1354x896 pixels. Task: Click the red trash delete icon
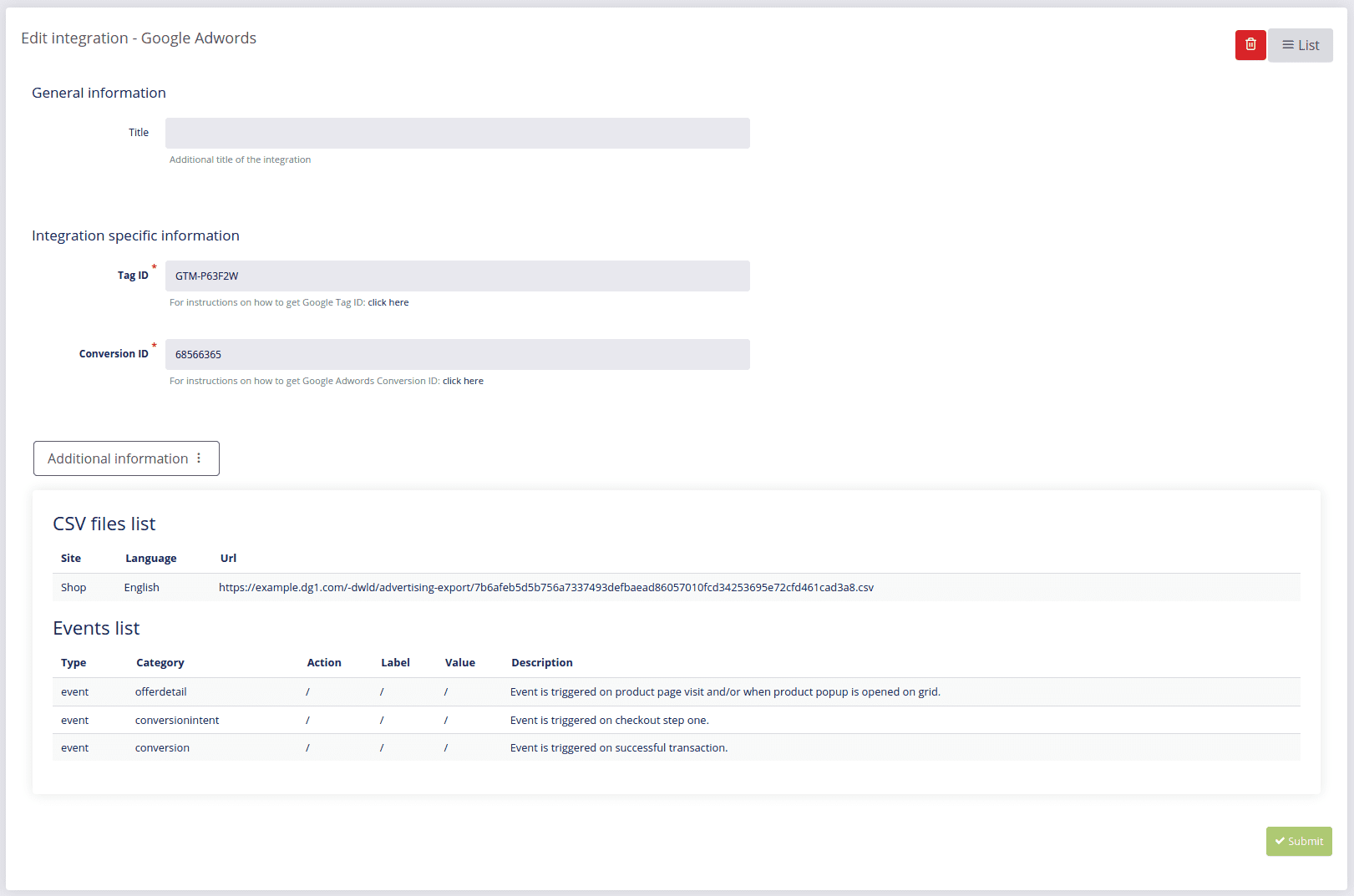[x=1250, y=45]
